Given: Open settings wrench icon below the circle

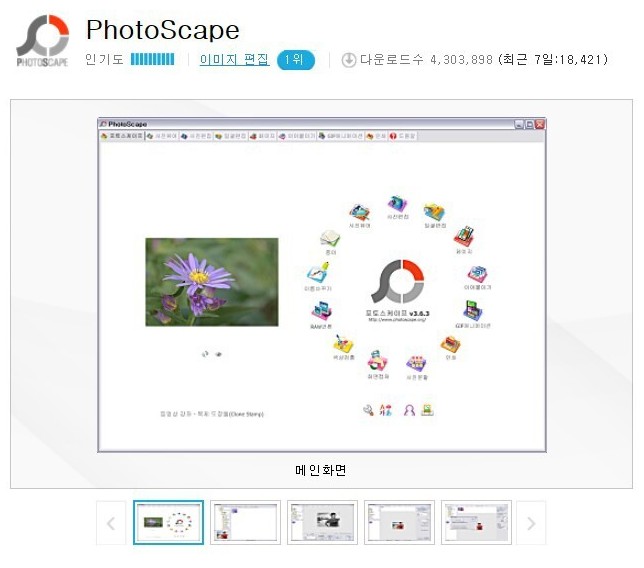Looking at the screenshot, I should point(368,409).
